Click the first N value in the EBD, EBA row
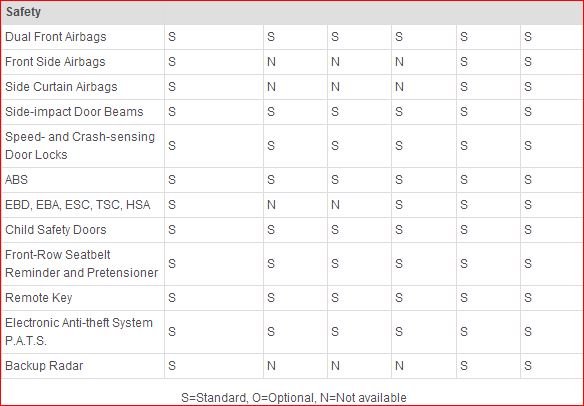This screenshot has height=406, width=584. (272, 205)
